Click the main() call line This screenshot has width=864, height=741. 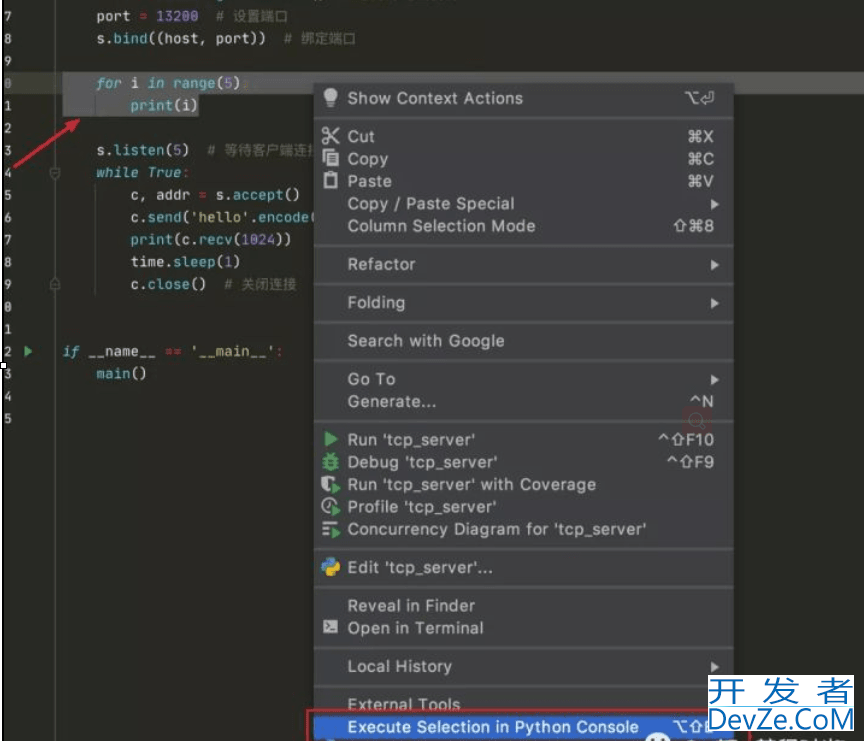click(121, 374)
